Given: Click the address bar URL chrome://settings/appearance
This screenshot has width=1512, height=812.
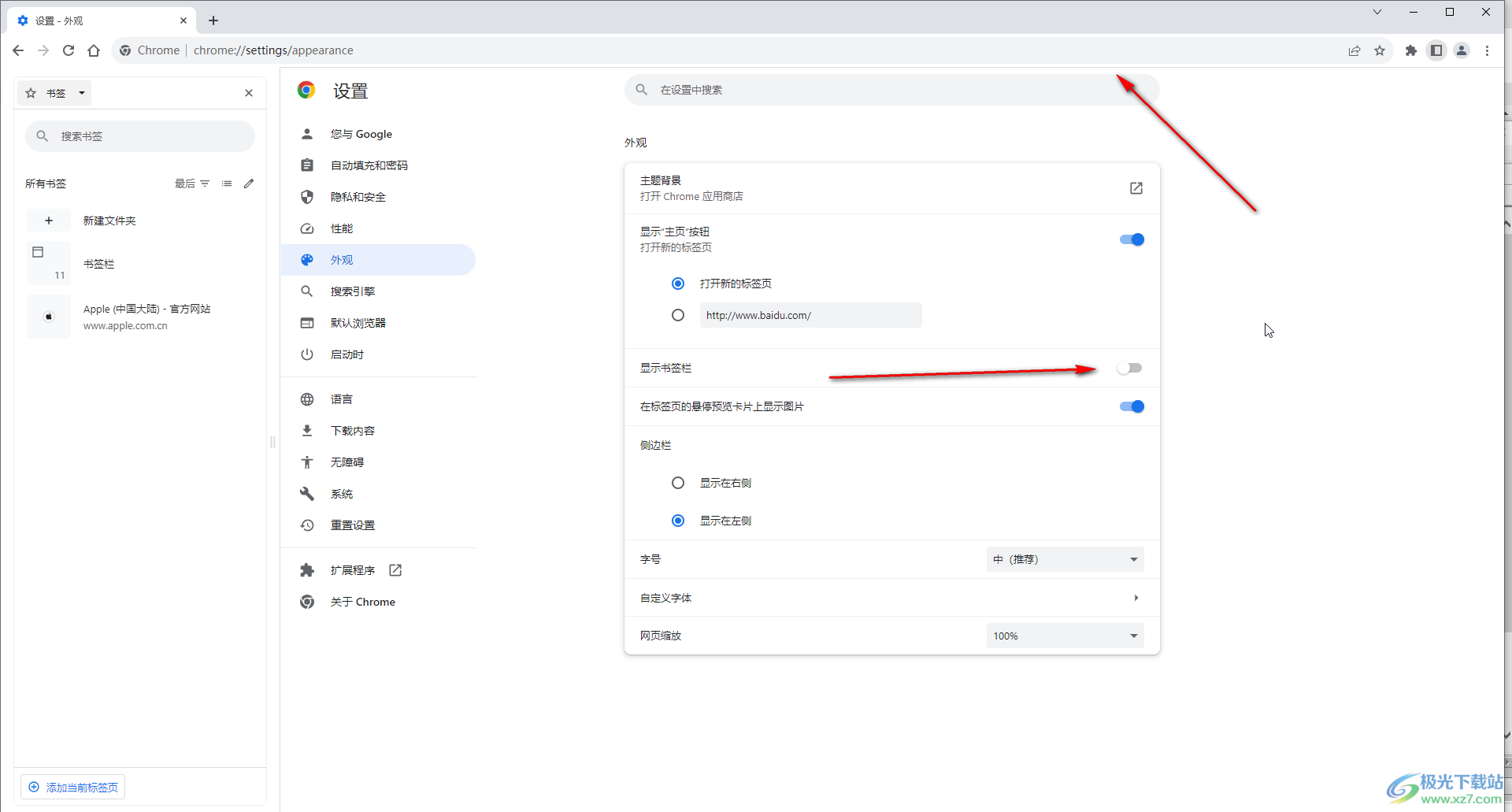Looking at the screenshot, I should pos(273,50).
